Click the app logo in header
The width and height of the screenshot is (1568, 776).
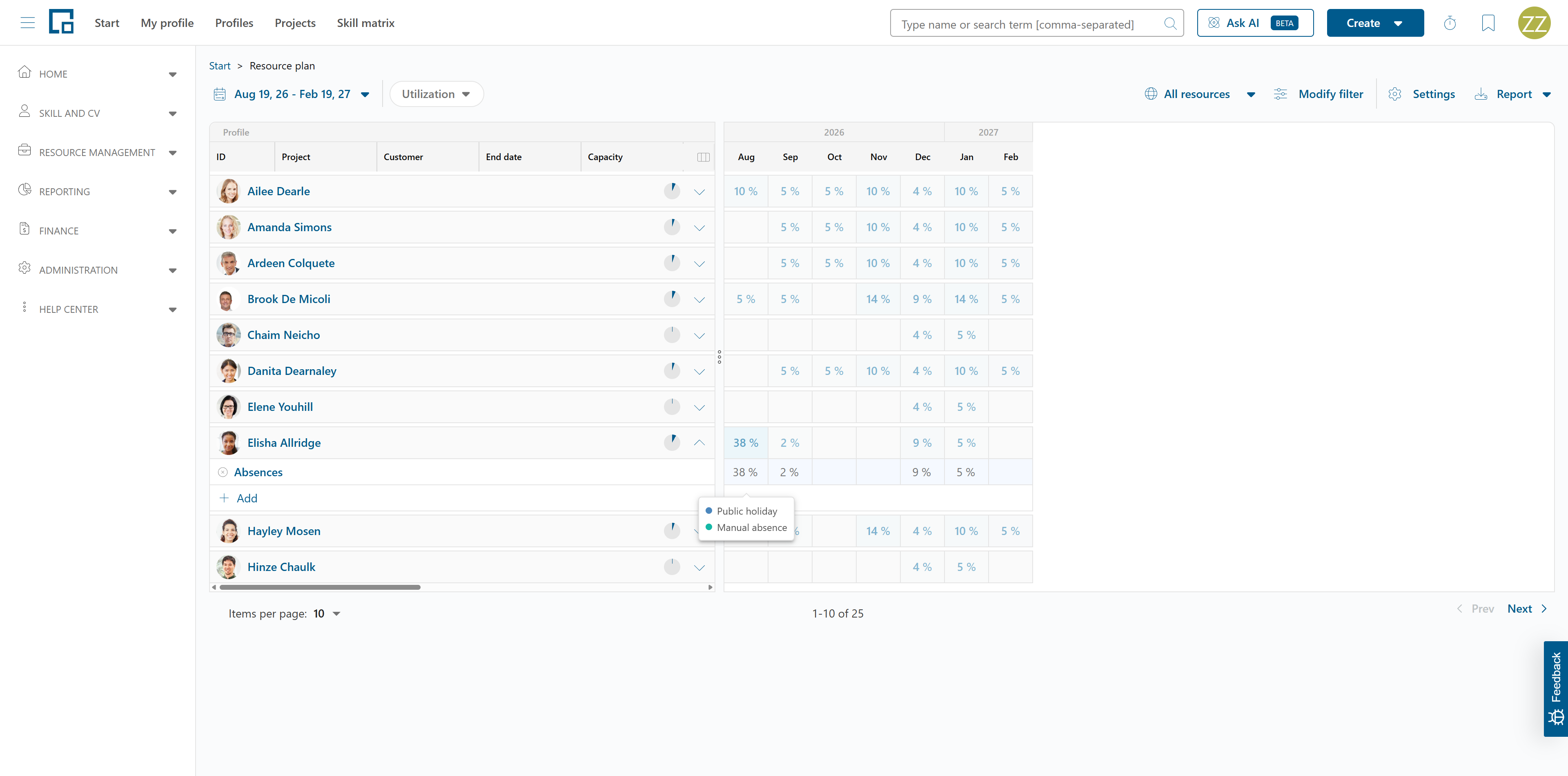click(x=61, y=22)
